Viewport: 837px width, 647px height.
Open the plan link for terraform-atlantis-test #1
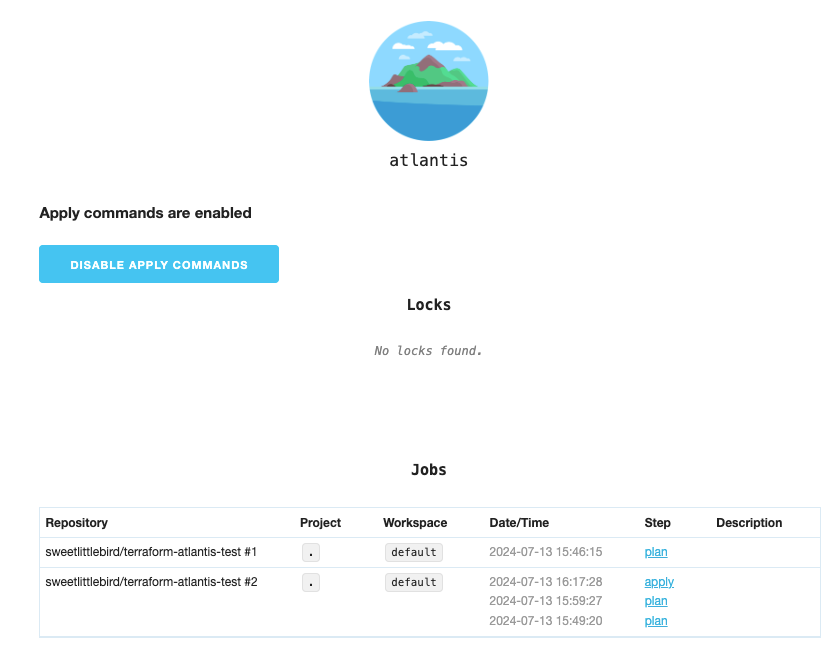tap(656, 552)
